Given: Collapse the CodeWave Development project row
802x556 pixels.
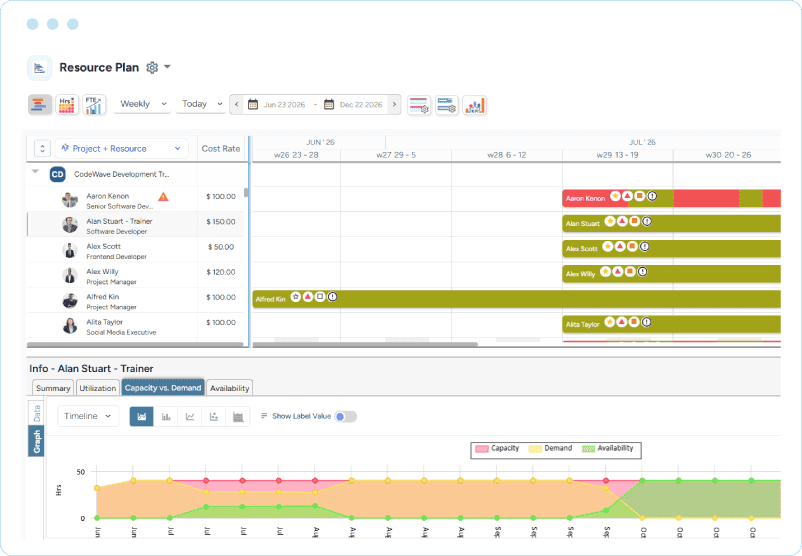Looking at the screenshot, I should (35, 171).
